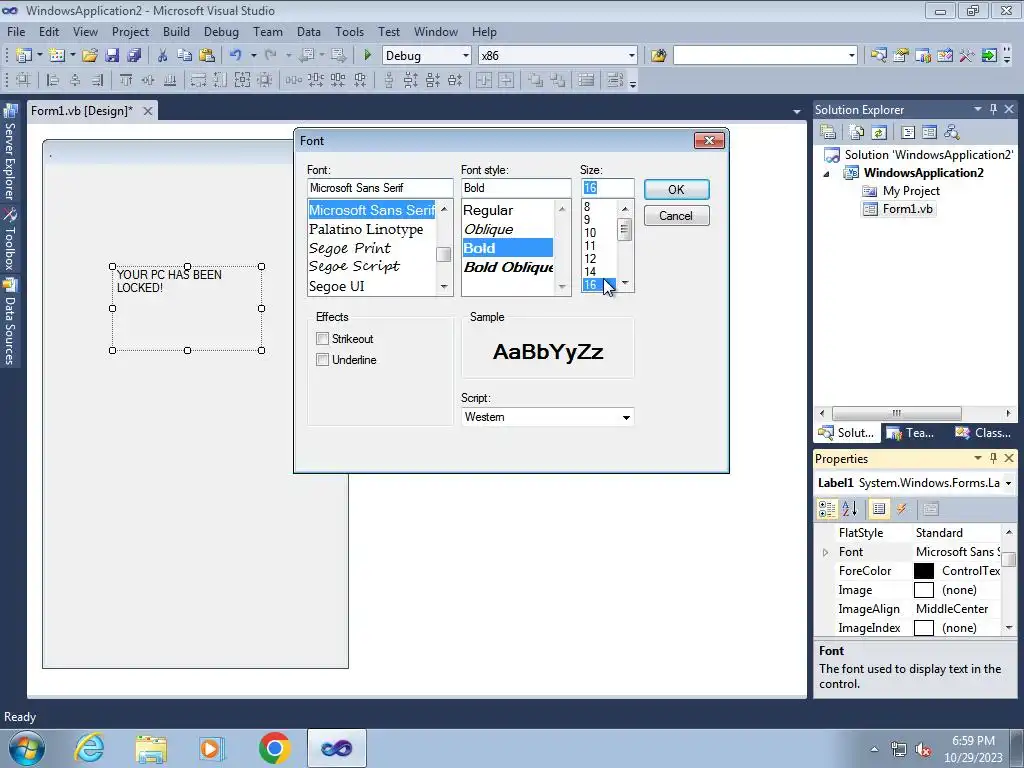This screenshot has height=768, width=1024.
Task: Click View Code icon in Solution Explorer toolbar
Action: coord(908,132)
